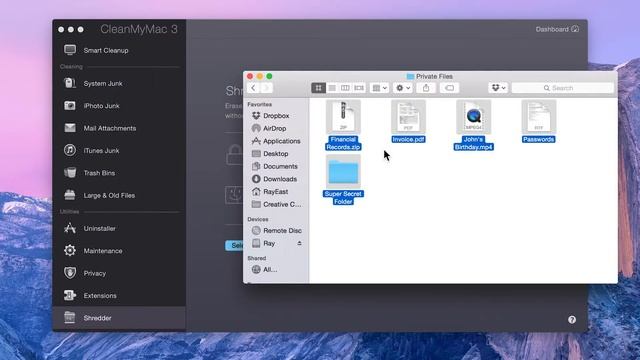This screenshot has width=640, height=360.
Task: Select the Shredder utility
Action: point(119,318)
